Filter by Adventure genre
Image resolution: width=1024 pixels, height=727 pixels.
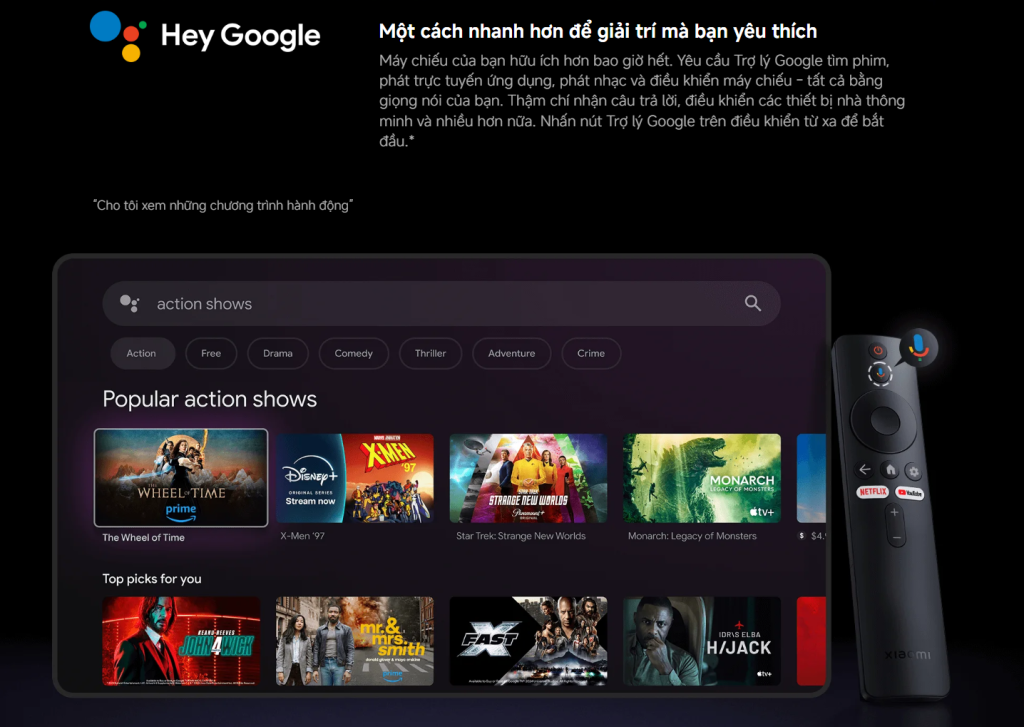point(511,353)
